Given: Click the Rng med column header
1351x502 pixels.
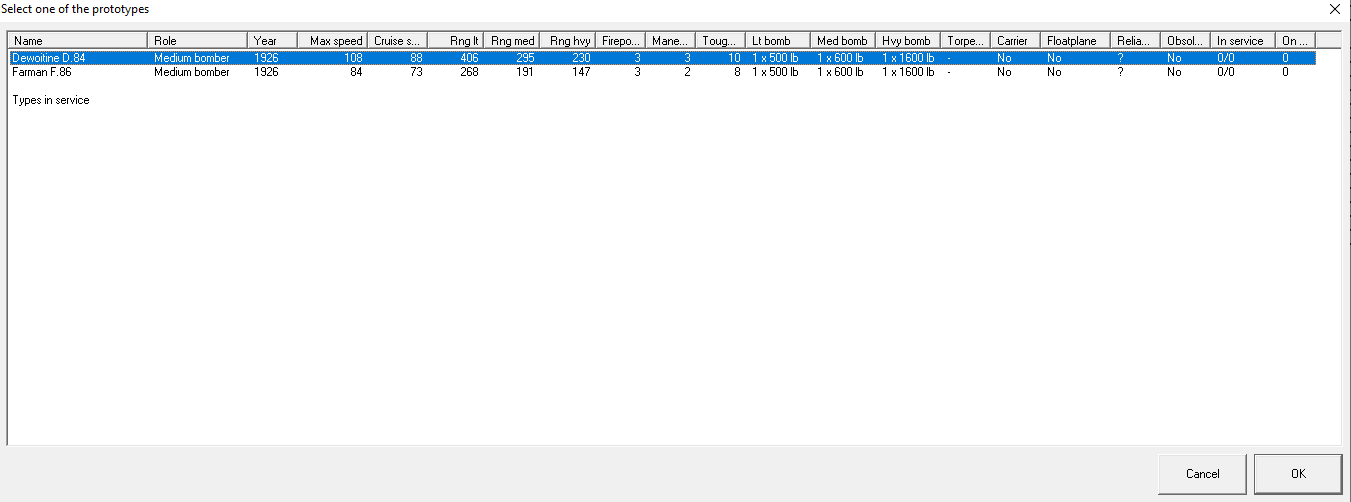Looking at the screenshot, I should click(513, 41).
